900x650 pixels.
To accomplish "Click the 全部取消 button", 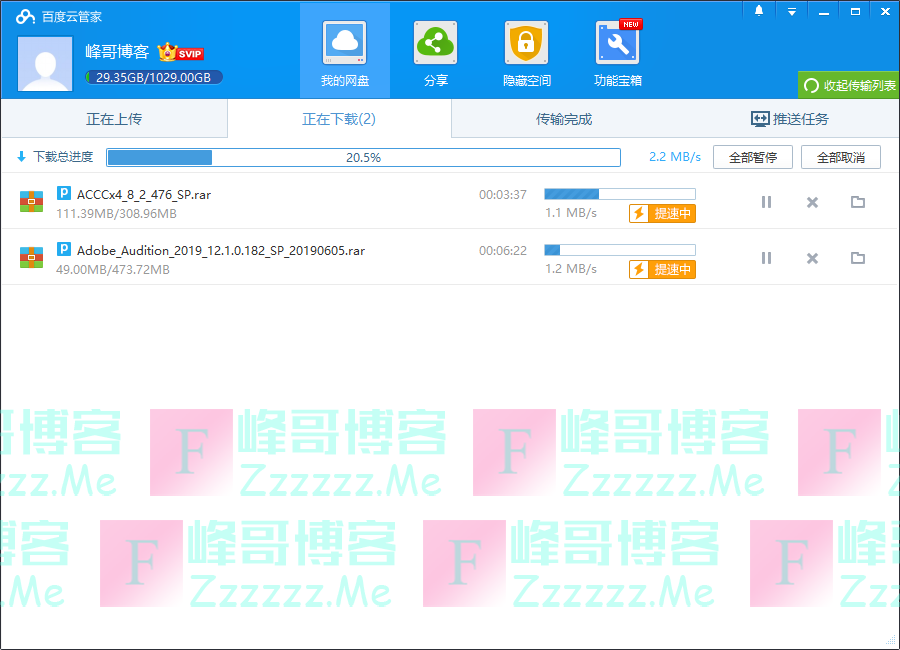I will coord(840,157).
